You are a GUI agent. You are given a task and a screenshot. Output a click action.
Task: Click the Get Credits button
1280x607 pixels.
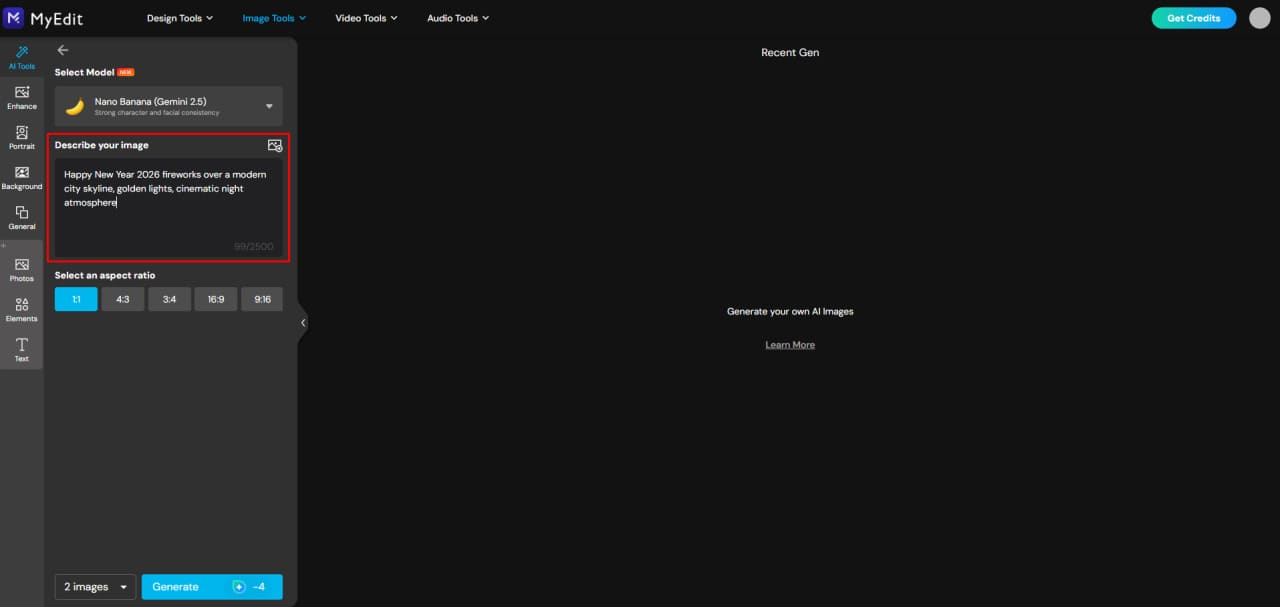(1194, 18)
